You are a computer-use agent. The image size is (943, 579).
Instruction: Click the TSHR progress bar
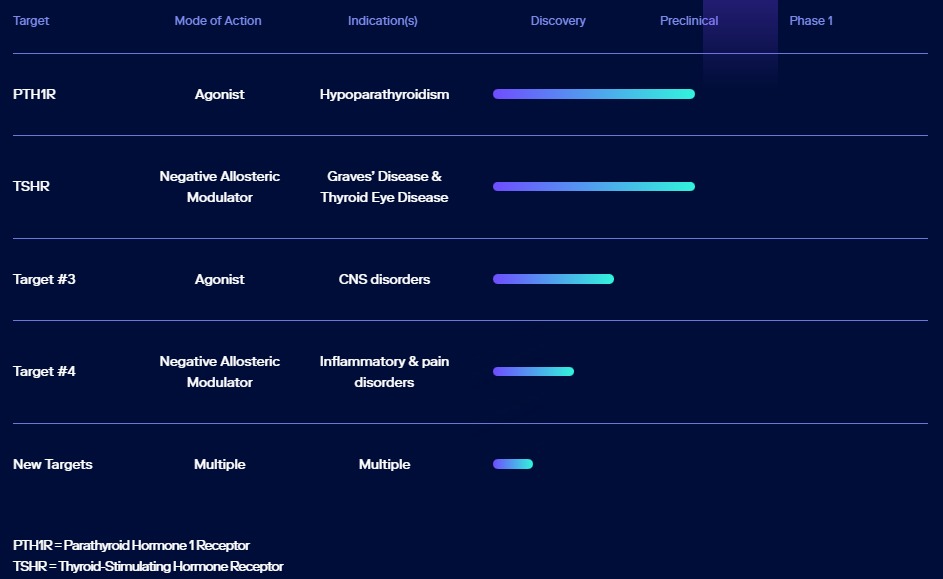pyautogui.click(x=594, y=186)
